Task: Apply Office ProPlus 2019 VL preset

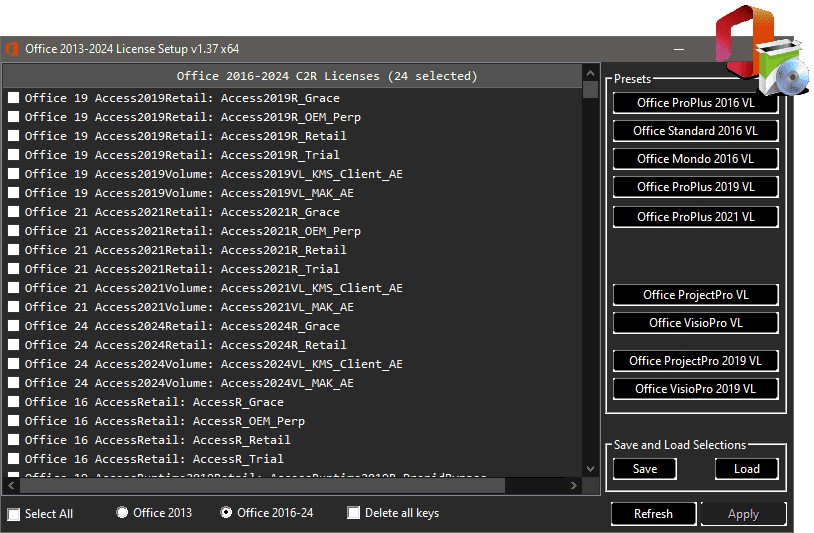Action: click(696, 187)
